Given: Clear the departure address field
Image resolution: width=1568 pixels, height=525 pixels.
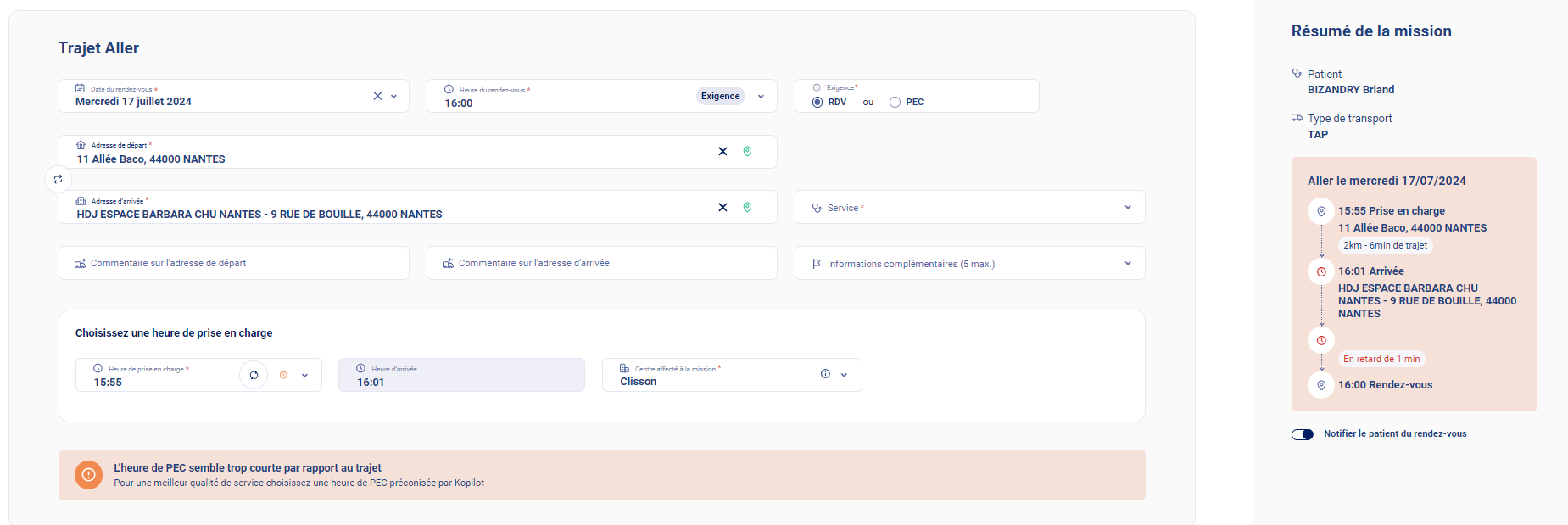Looking at the screenshot, I should pyautogui.click(x=723, y=152).
